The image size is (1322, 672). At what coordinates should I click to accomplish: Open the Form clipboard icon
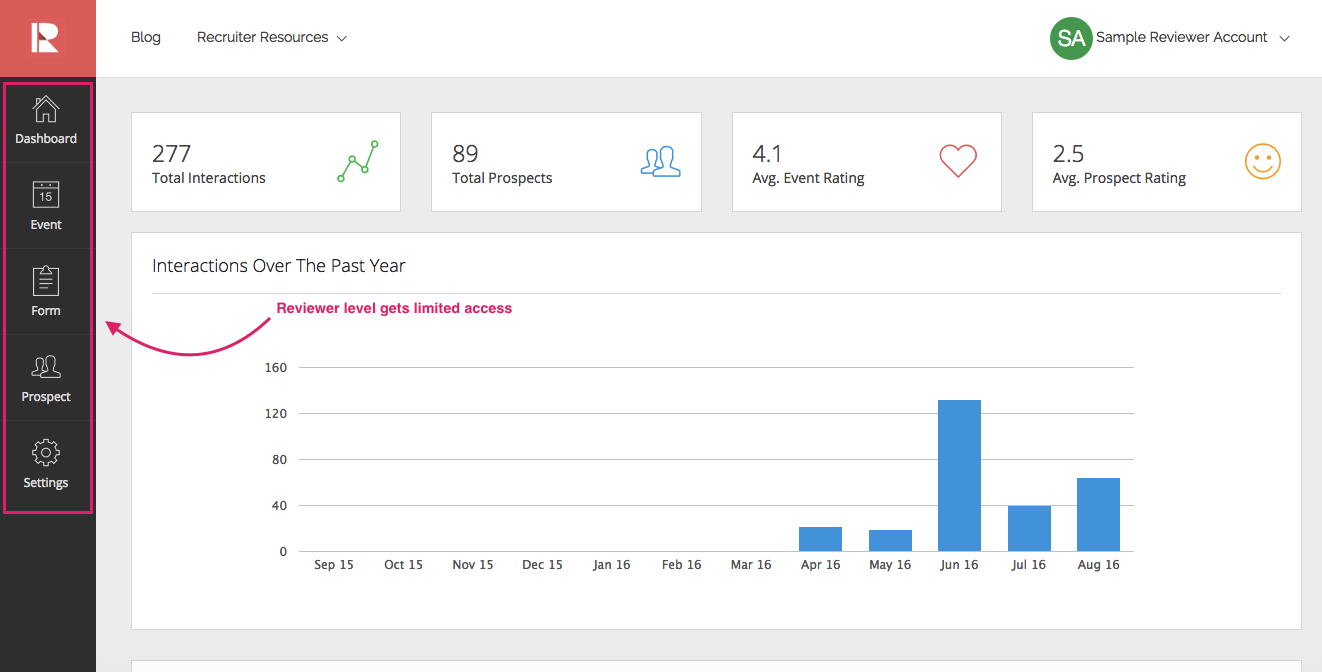(46, 281)
